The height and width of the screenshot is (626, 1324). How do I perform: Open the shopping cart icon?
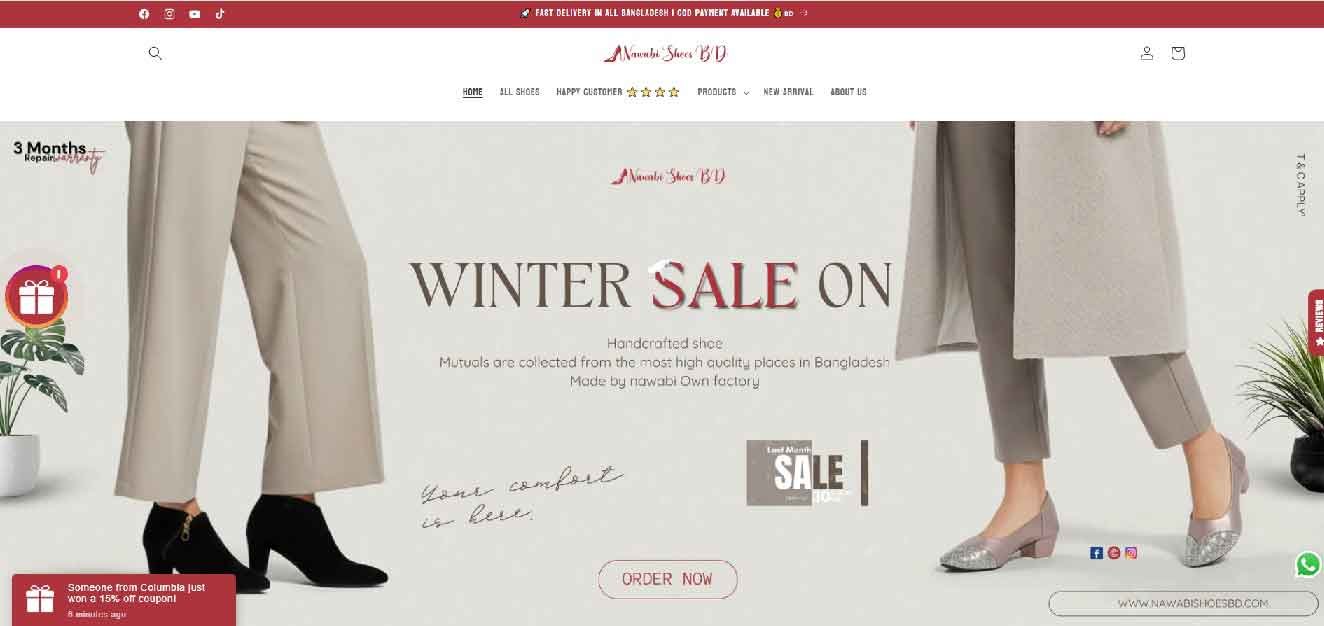click(x=1178, y=53)
